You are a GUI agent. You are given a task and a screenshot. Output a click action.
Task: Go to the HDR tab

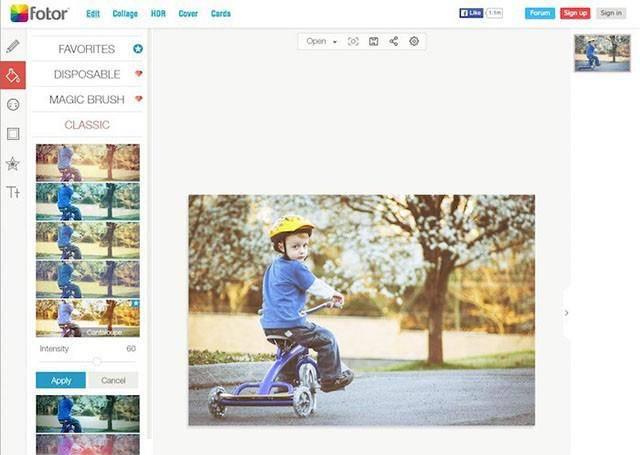click(158, 13)
